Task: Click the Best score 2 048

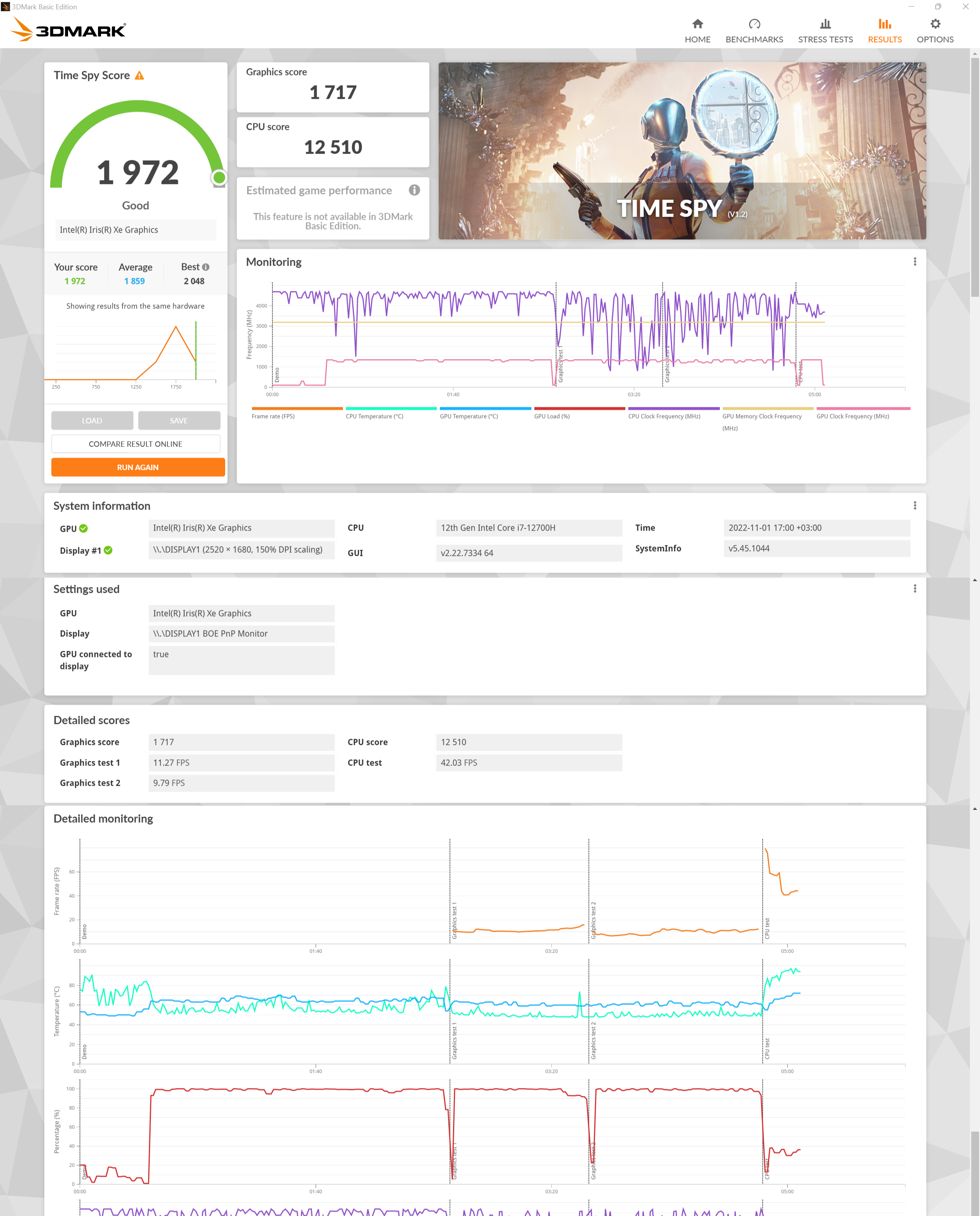Action: pyautogui.click(x=194, y=281)
